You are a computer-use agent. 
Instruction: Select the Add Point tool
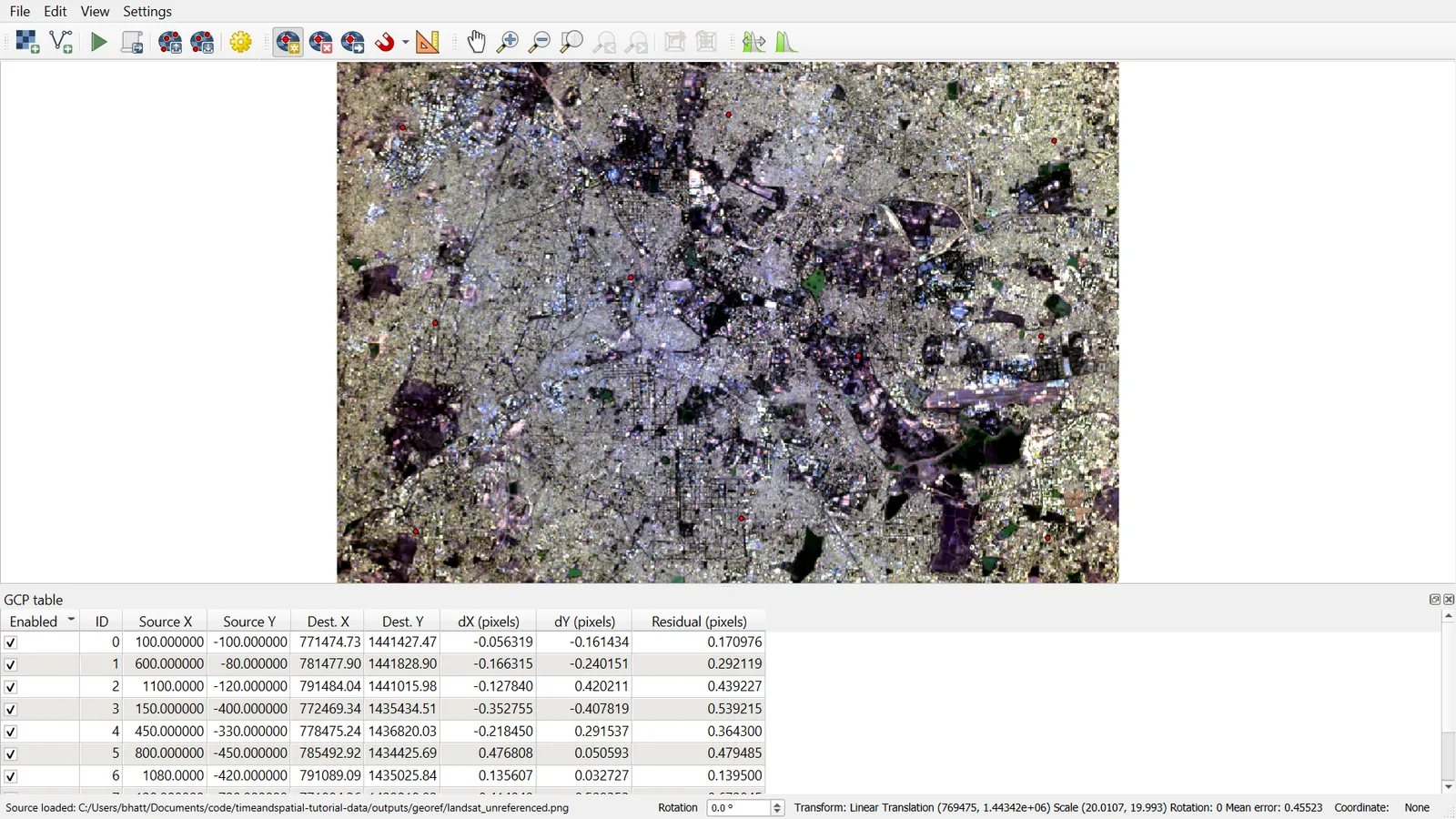coord(288,42)
